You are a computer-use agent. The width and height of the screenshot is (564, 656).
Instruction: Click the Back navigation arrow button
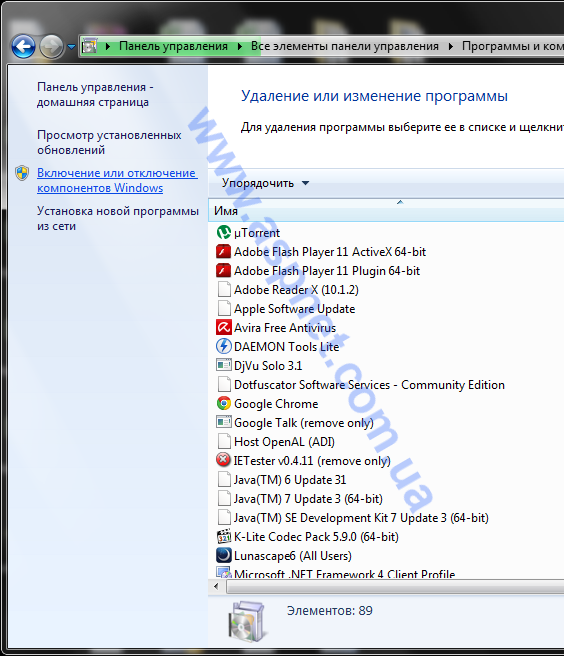tap(23, 46)
